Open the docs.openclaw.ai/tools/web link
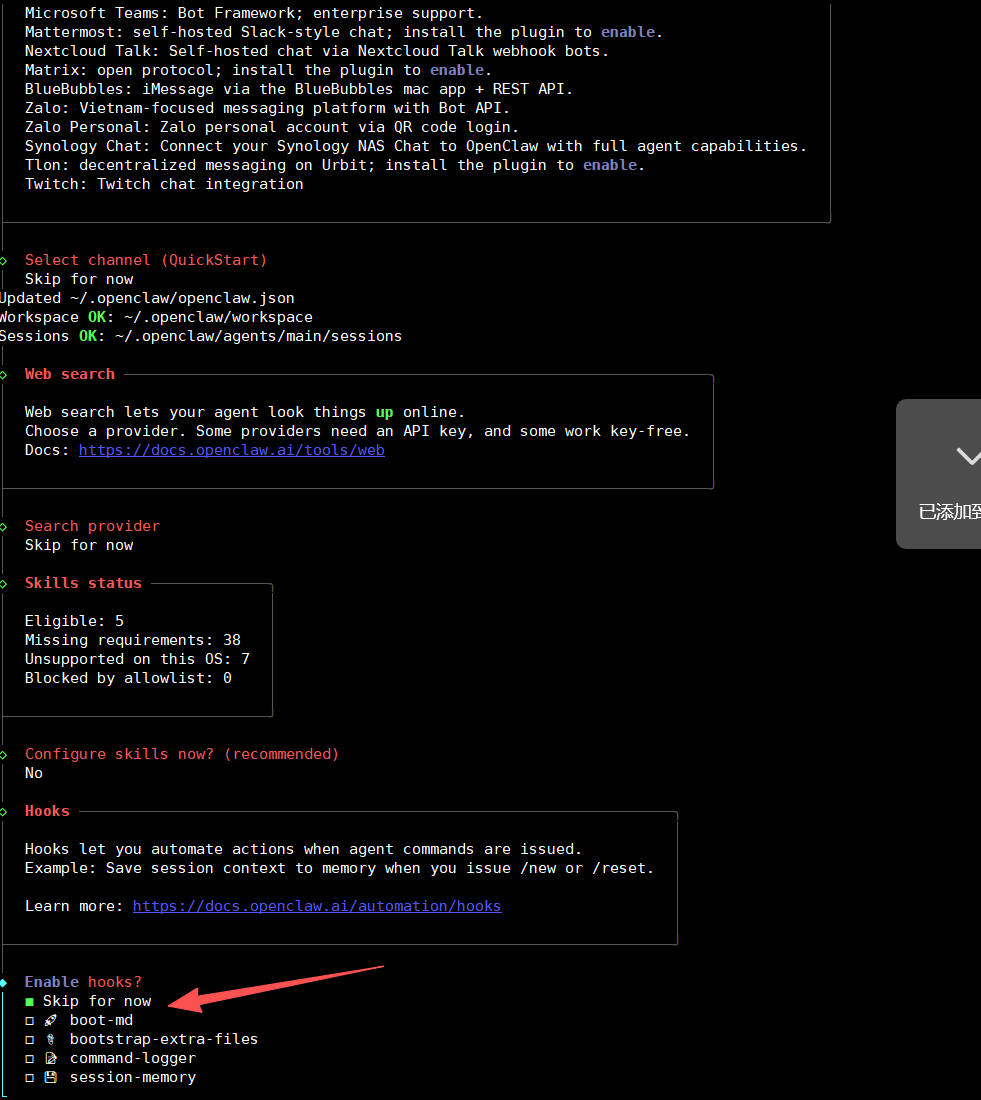The height and width of the screenshot is (1100, 981). (x=232, y=450)
